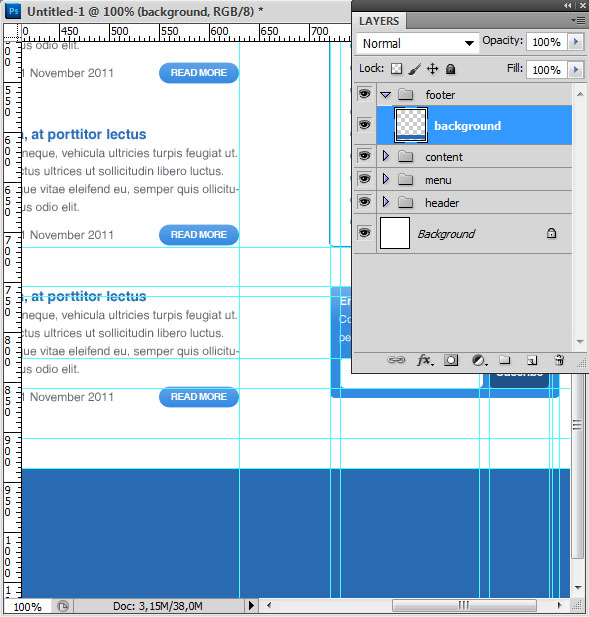Click the document window resize grip corner

[578, 605]
